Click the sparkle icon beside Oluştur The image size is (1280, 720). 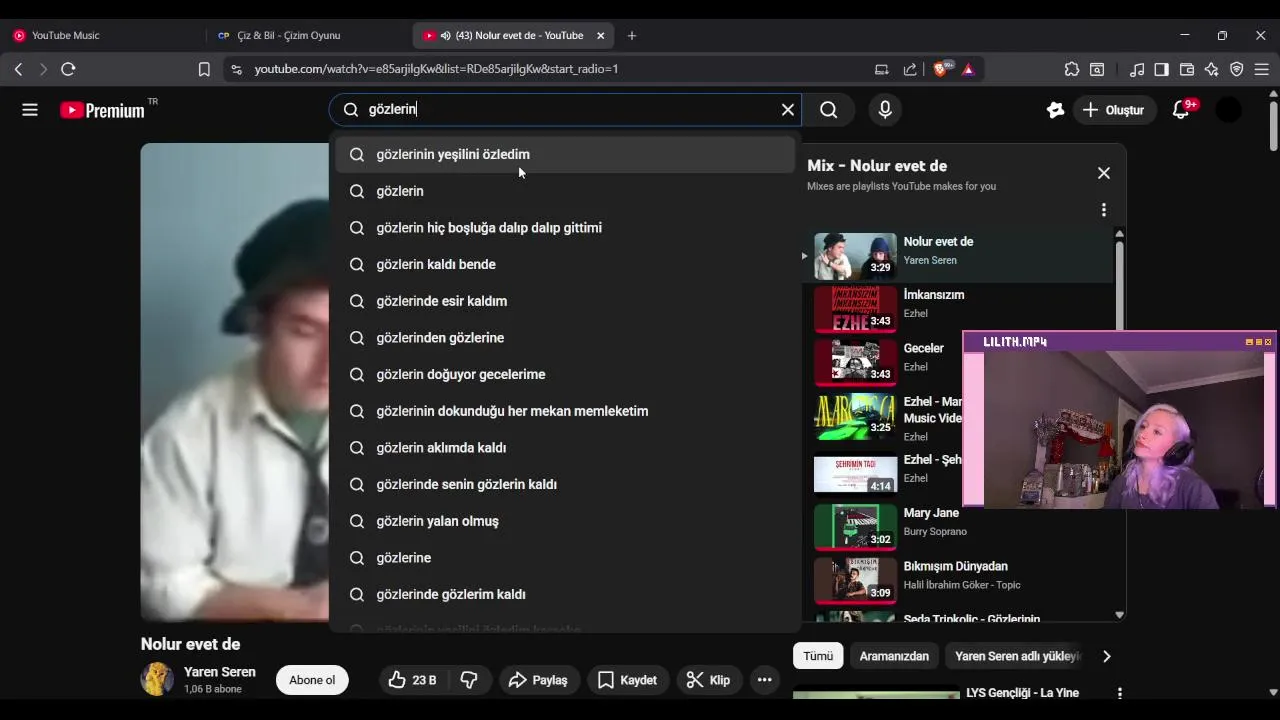(1055, 110)
